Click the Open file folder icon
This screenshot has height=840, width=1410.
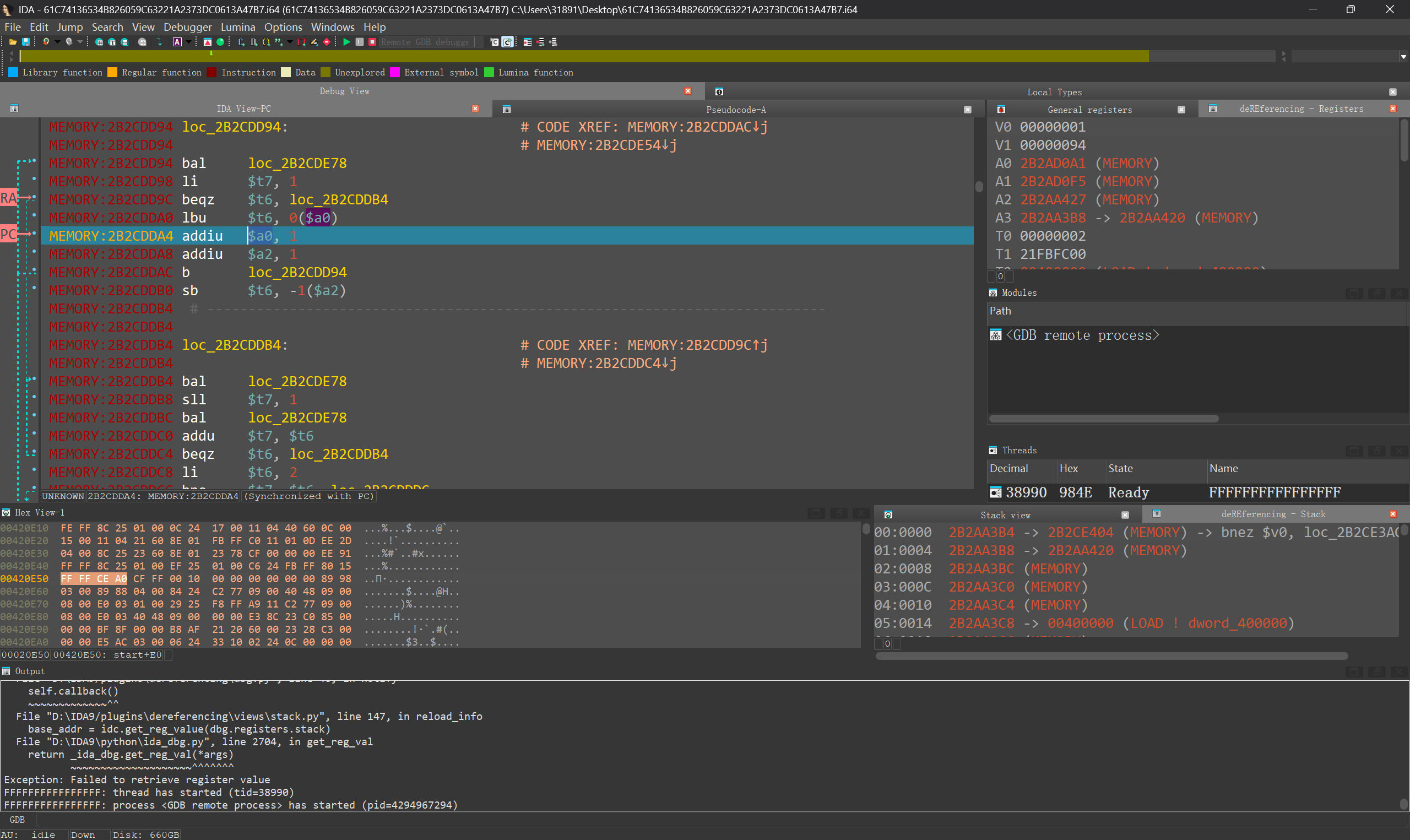[13, 42]
